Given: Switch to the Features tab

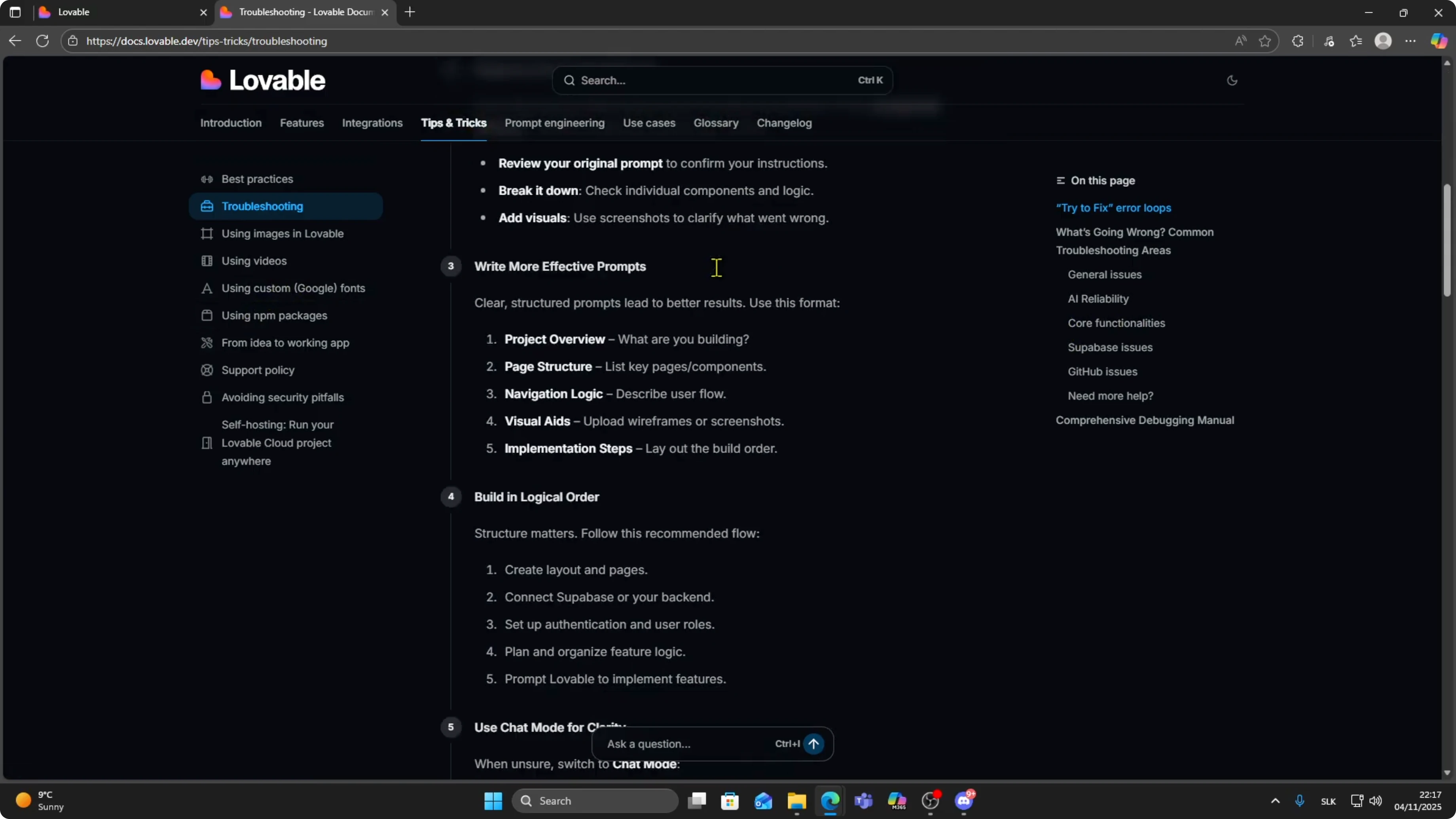Looking at the screenshot, I should pos(302,123).
